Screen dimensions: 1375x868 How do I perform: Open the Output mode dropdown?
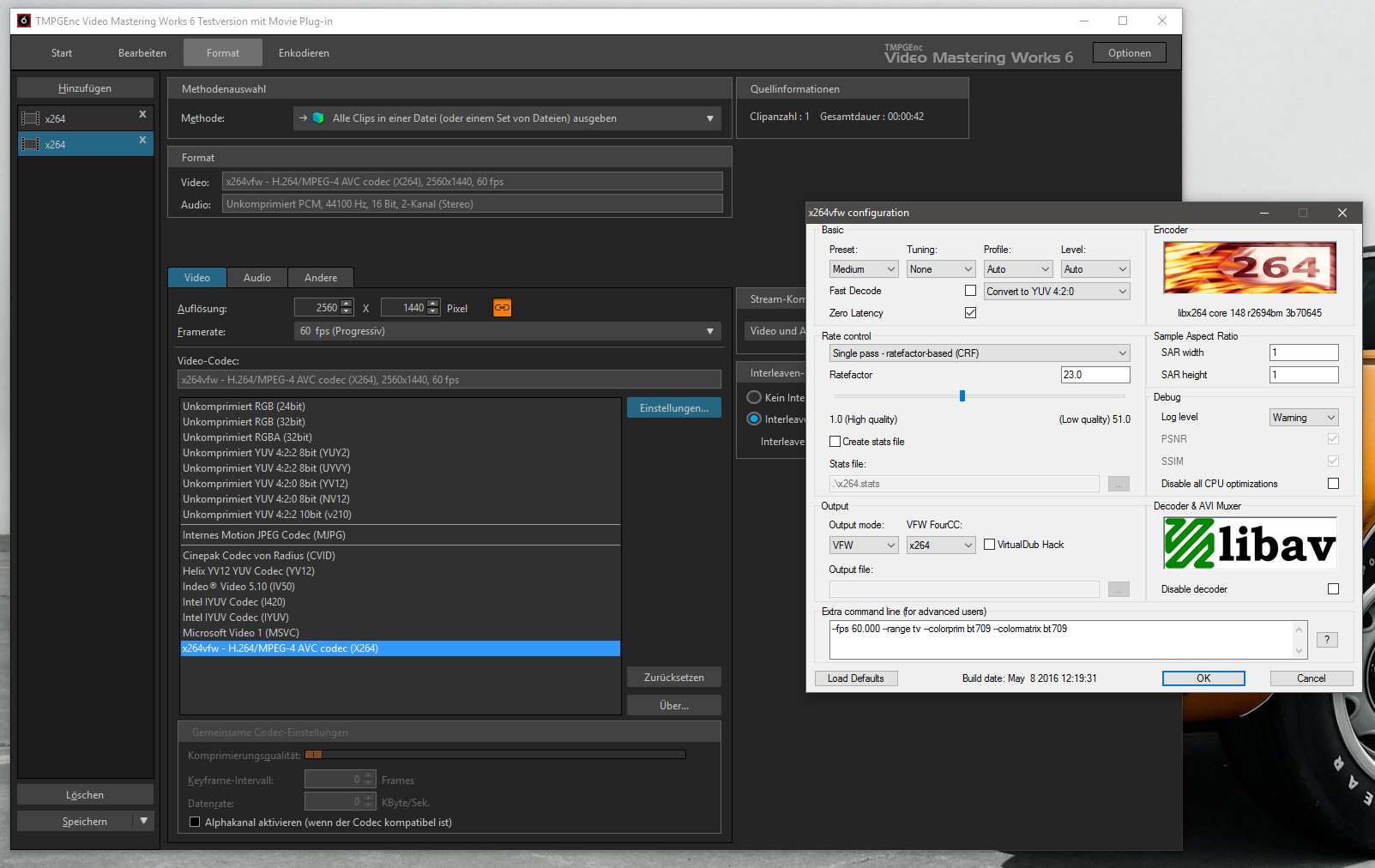coord(864,546)
